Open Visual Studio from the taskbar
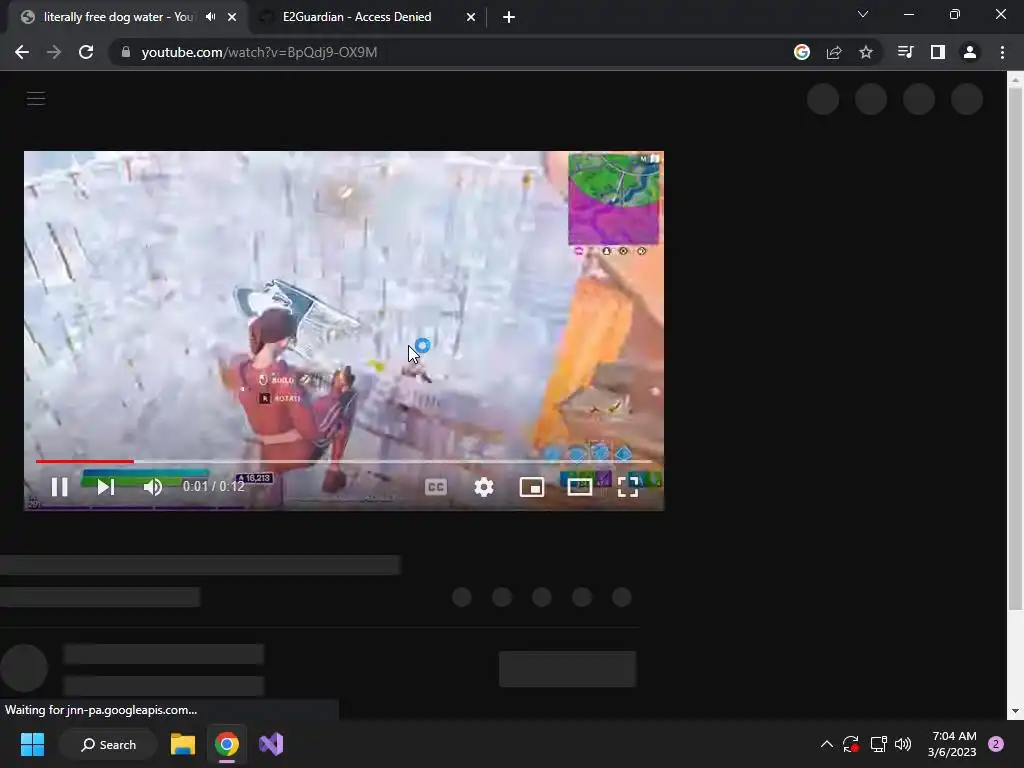 point(271,744)
